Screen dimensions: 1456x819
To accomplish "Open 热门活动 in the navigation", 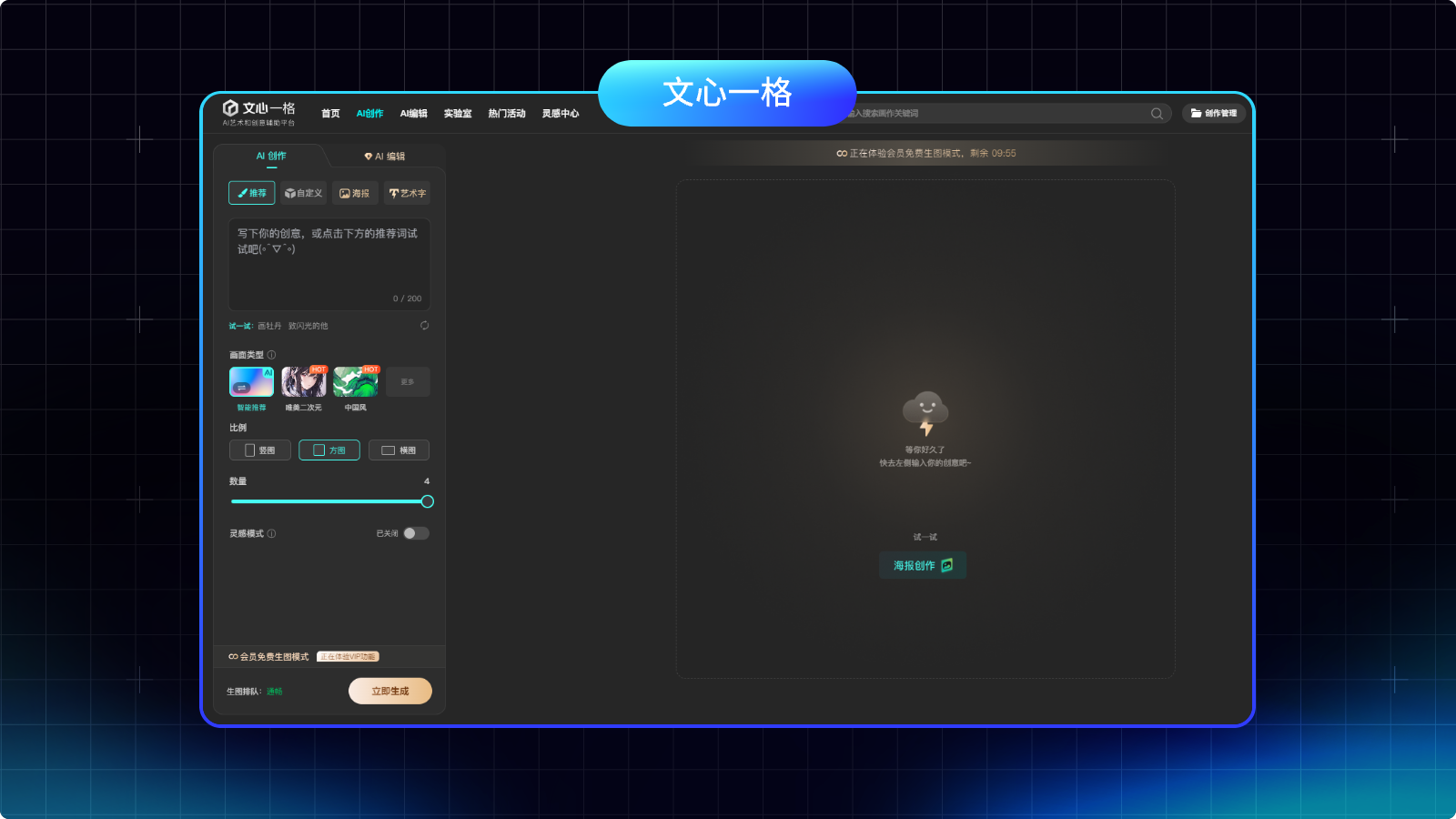I will tap(507, 114).
